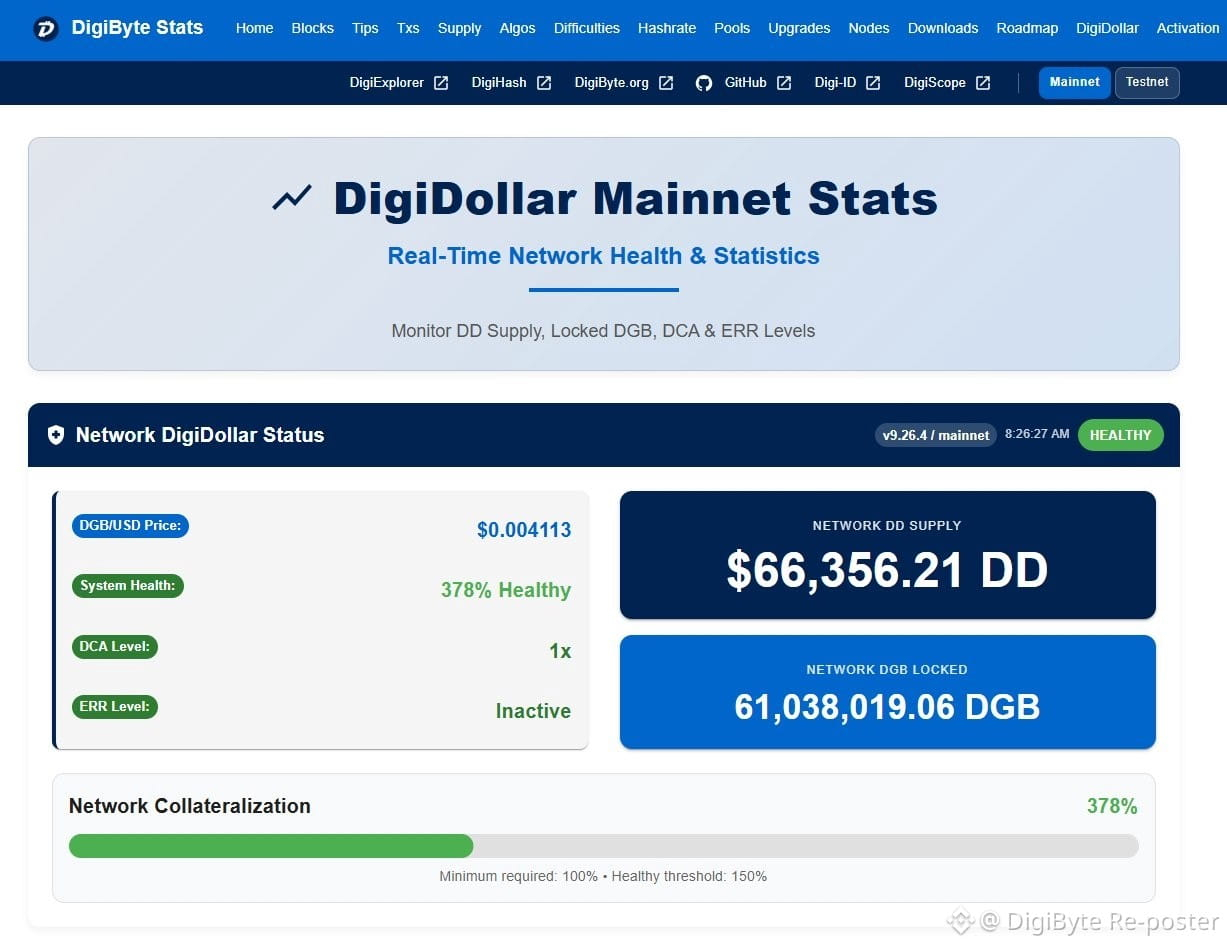Click the DCA Level label badge
The image size is (1227, 946).
pos(115,646)
